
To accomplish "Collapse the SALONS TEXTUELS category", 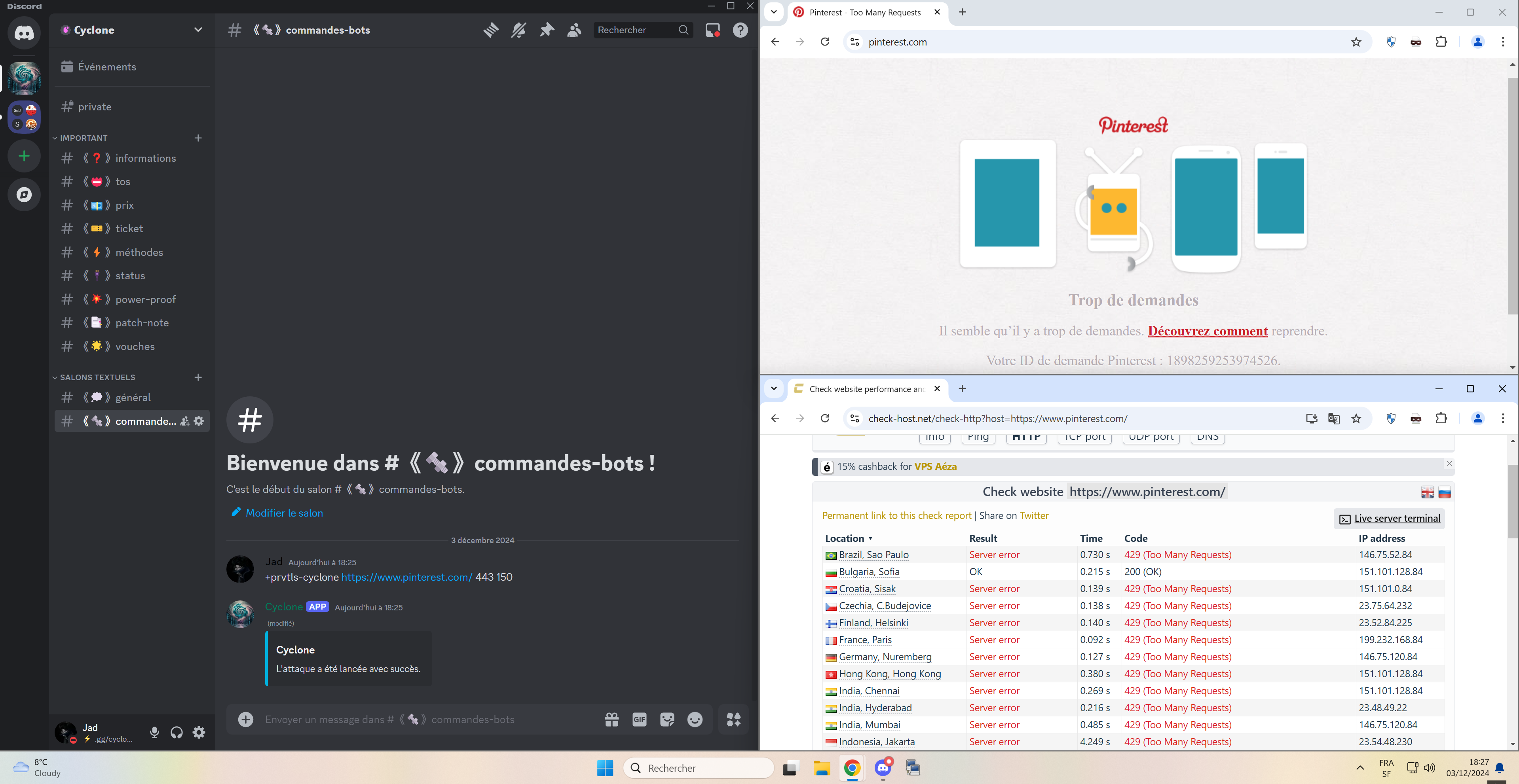I will pos(97,377).
